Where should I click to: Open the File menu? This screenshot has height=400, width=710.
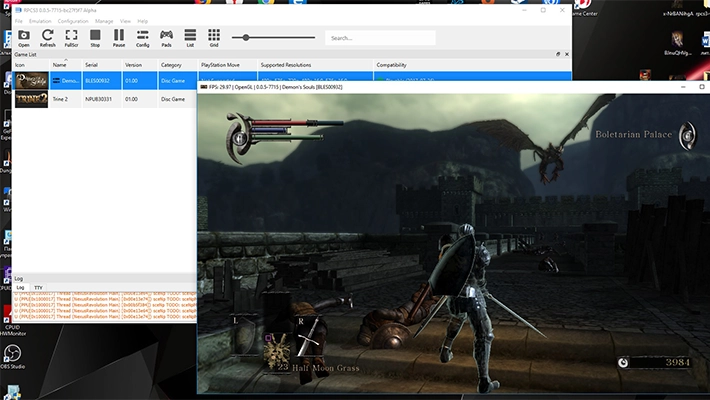tap(19, 21)
